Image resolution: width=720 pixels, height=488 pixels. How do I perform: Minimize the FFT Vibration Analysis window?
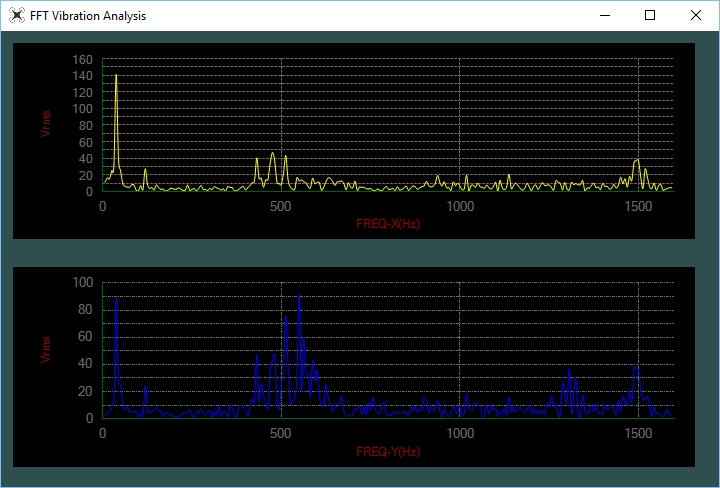(x=605, y=15)
